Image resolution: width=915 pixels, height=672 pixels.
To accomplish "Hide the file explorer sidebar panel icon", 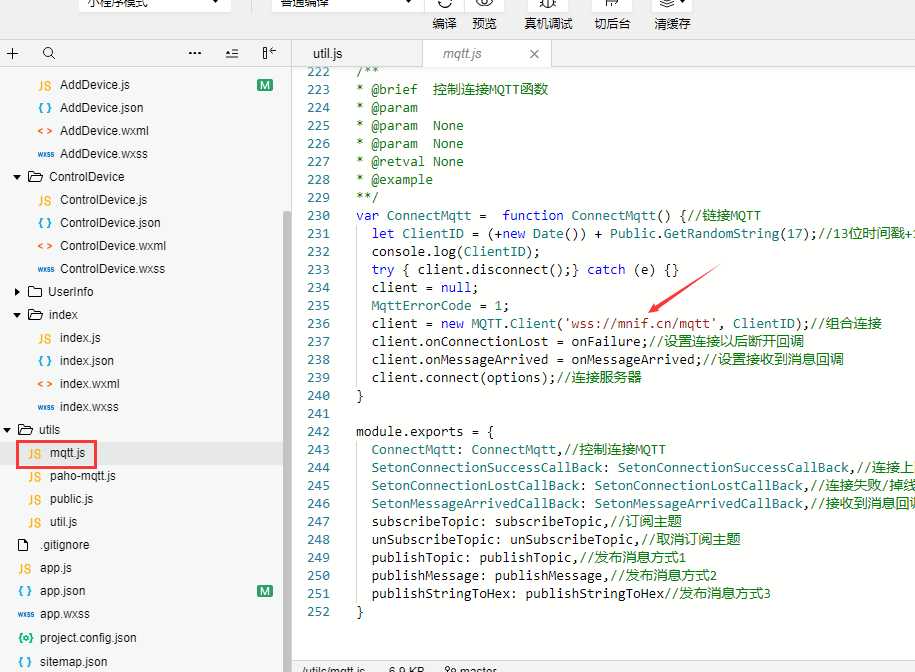I will pyautogui.click(x=268, y=54).
